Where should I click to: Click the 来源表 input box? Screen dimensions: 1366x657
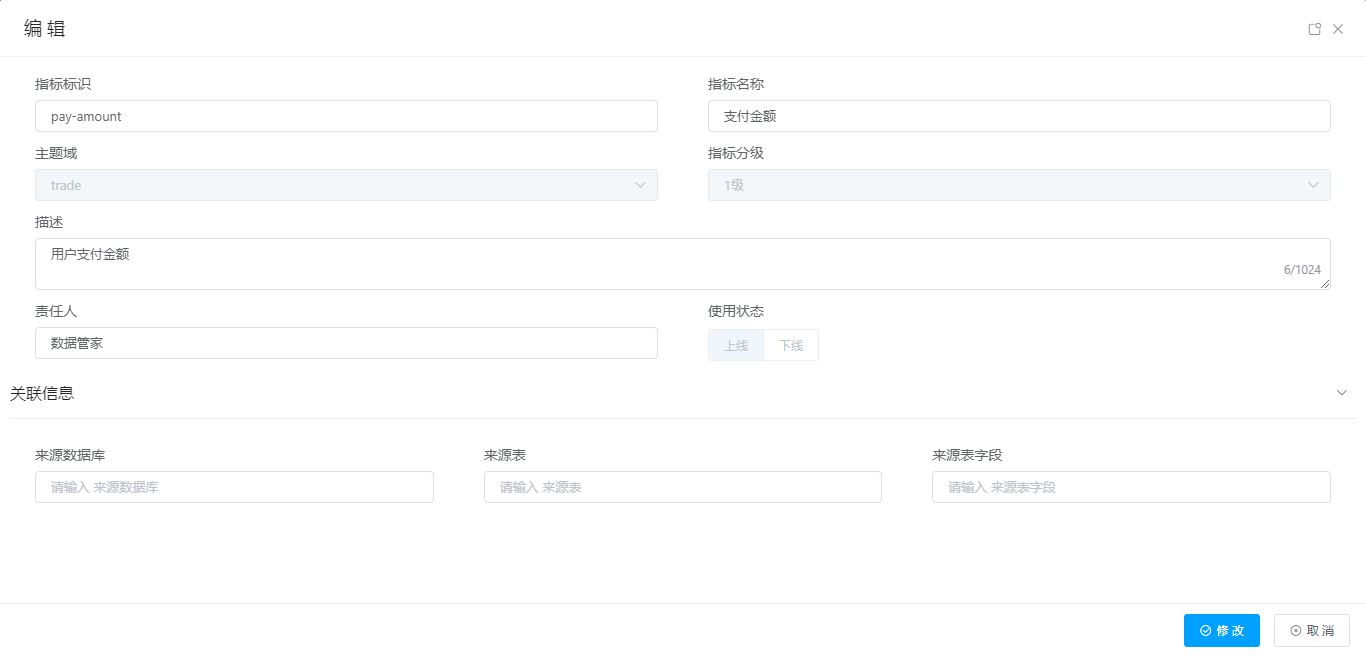point(682,487)
